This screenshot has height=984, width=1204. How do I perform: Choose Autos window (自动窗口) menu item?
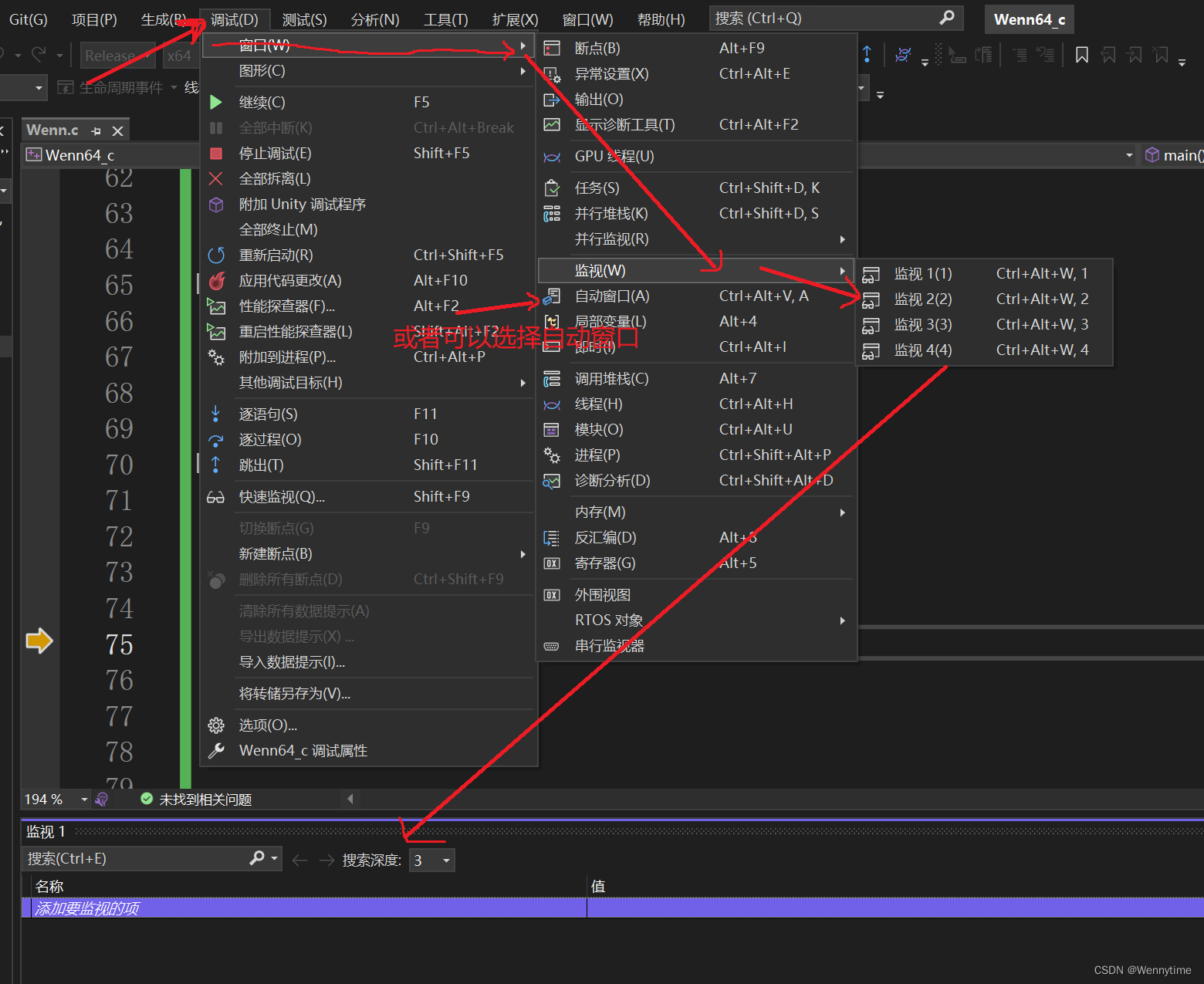click(x=697, y=296)
